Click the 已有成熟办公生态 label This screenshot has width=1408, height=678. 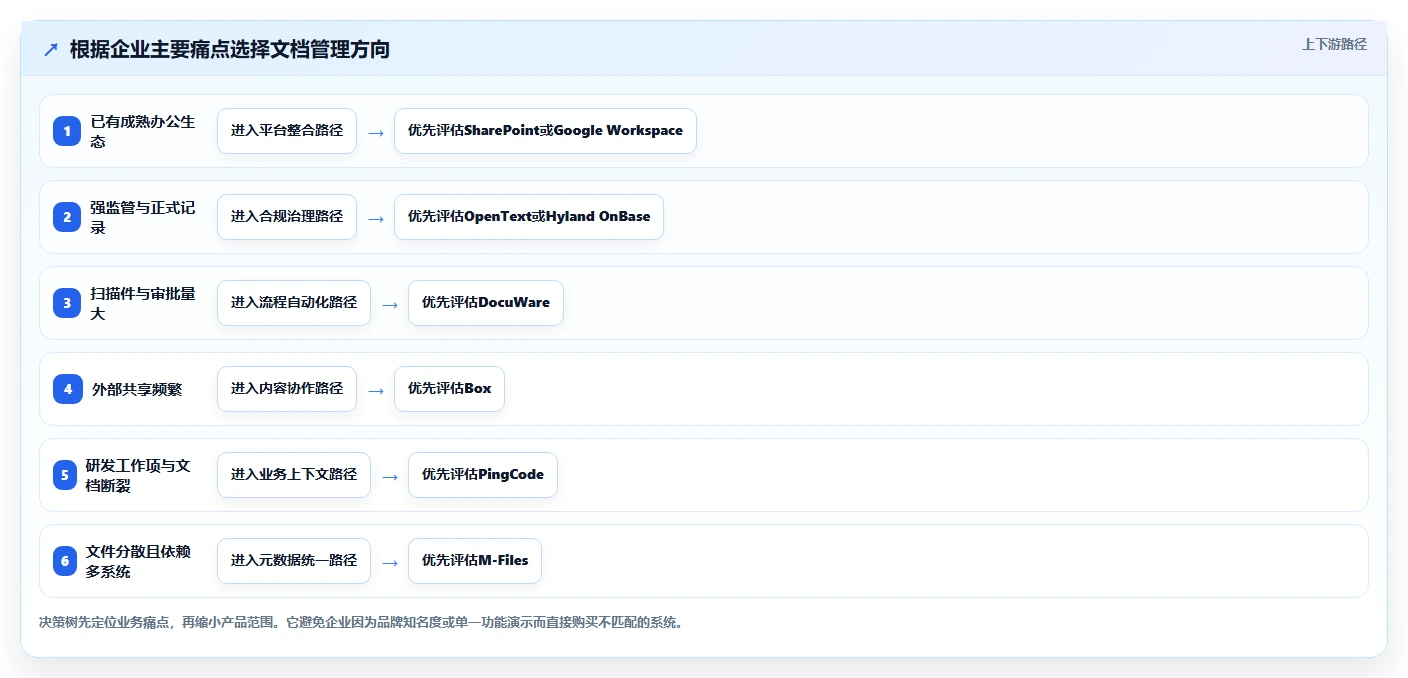tap(142, 131)
